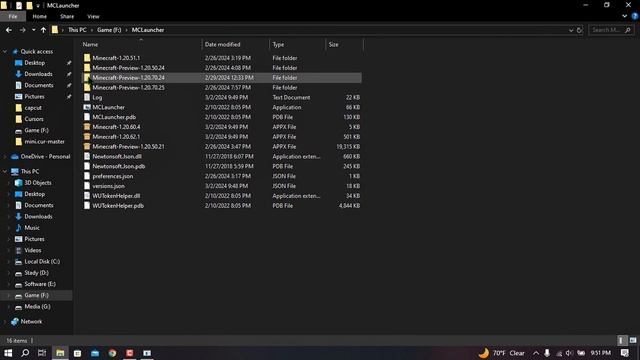640x360 pixels.
Task: Switch to large icons view button
Action: tap(633, 340)
